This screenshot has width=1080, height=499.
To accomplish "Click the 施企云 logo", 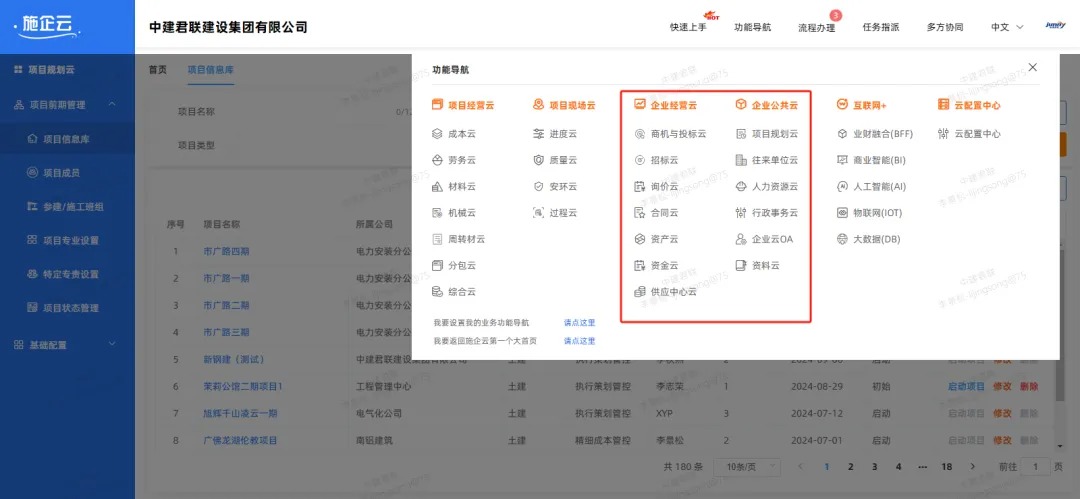I will coord(45,25).
